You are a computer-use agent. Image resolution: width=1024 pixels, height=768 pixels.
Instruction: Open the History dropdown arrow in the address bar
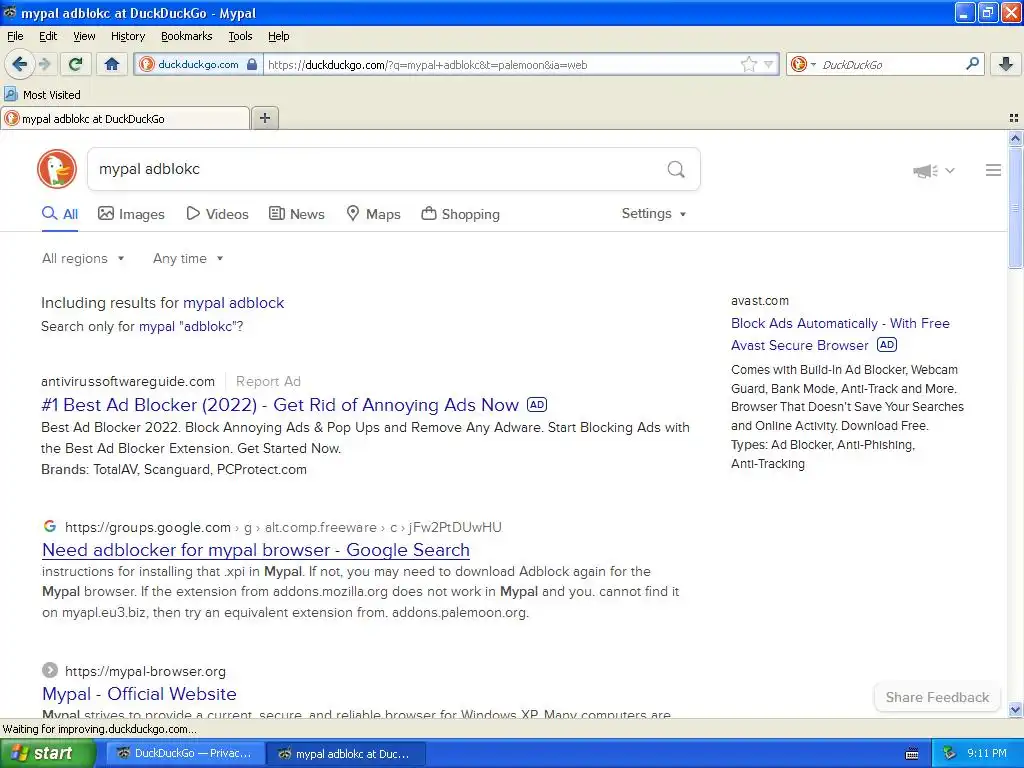pos(769,64)
